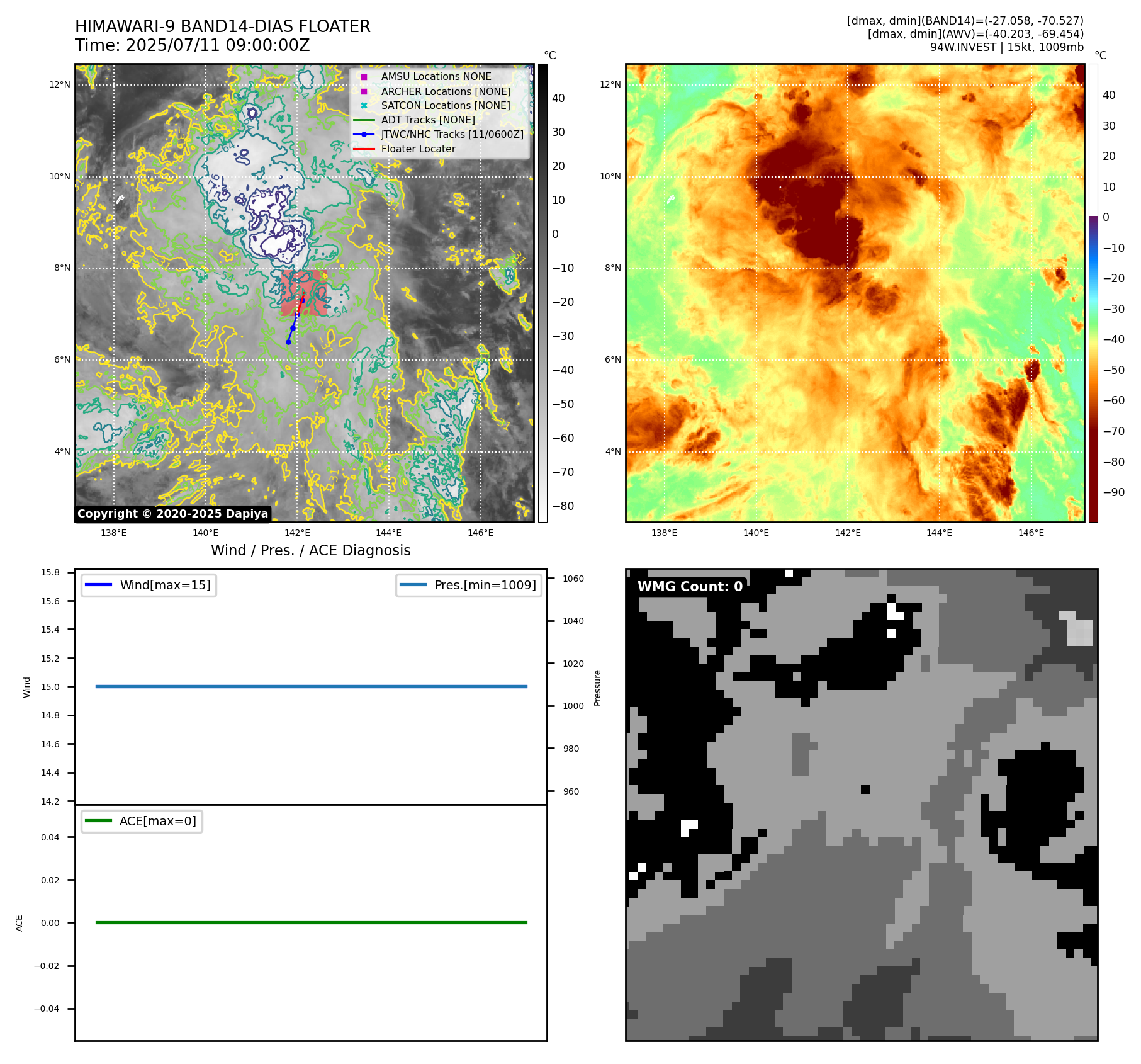The width and height of the screenshot is (1141, 1064).
Task: Click the "ARCHER Locations [NONE]" legend entry
Action: pos(446,91)
